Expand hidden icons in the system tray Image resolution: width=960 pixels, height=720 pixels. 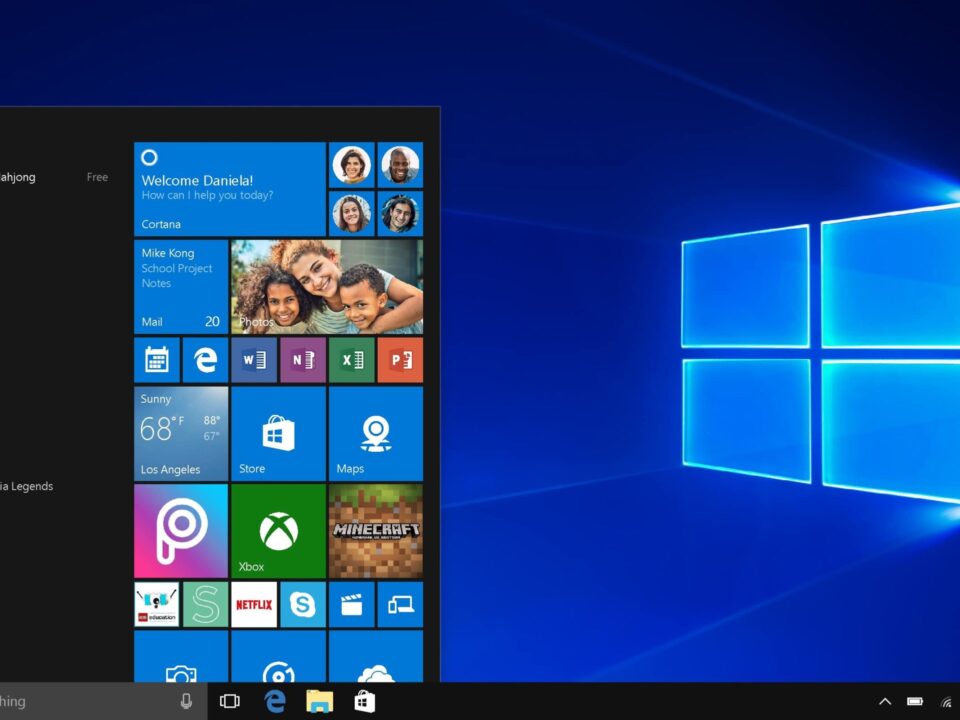point(885,701)
